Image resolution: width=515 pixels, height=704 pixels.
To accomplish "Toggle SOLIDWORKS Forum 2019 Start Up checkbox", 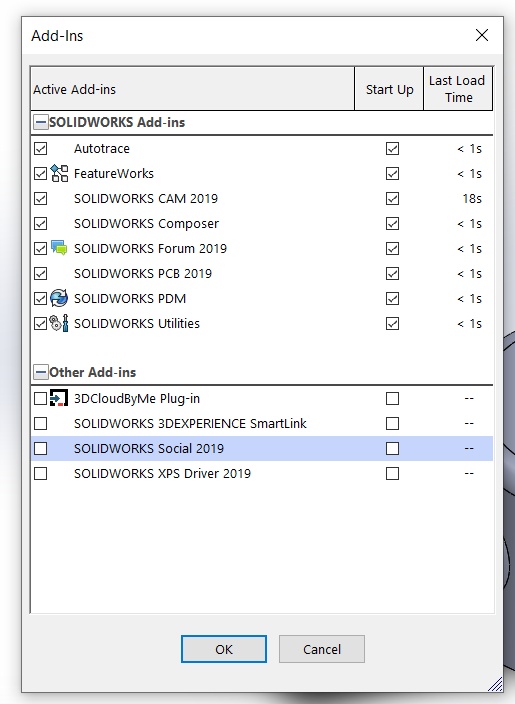I will click(x=392, y=248).
